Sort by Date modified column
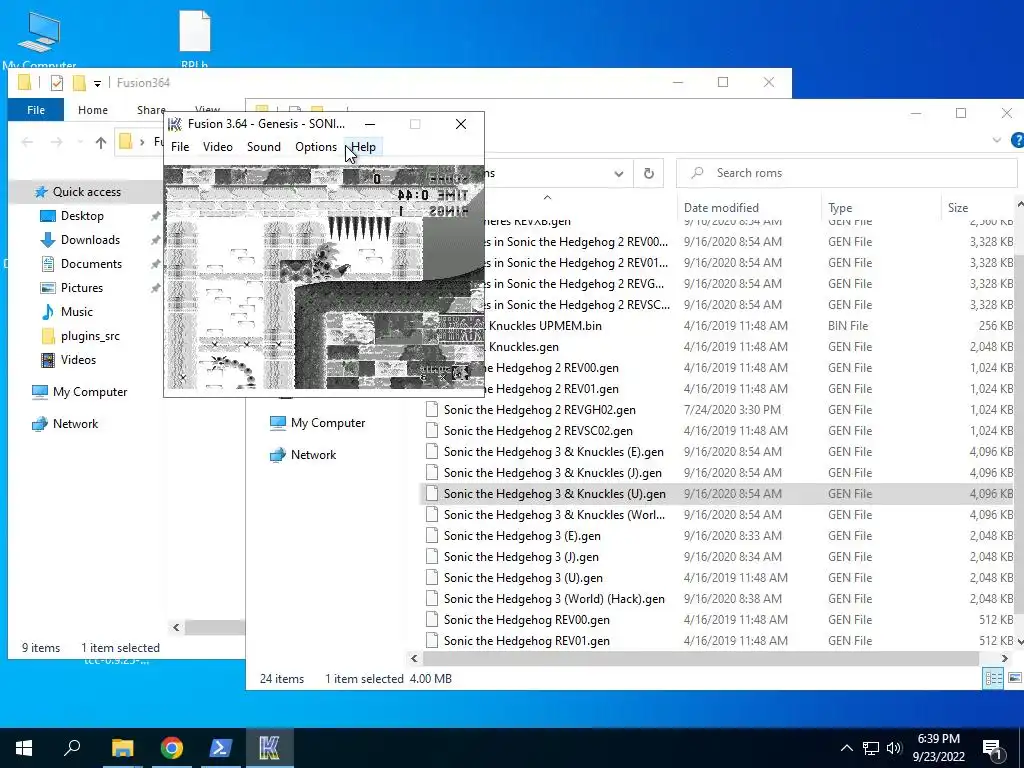The height and width of the screenshot is (768, 1024). (x=721, y=208)
